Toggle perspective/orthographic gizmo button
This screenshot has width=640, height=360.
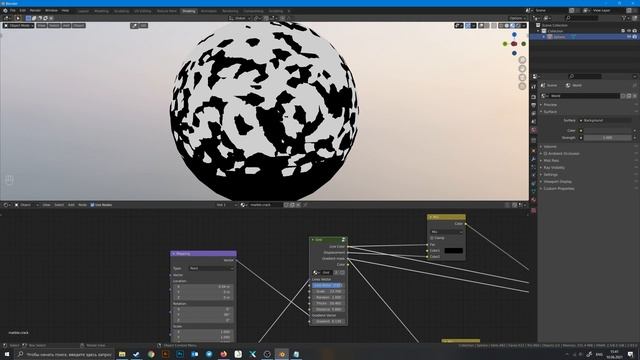[522, 86]
